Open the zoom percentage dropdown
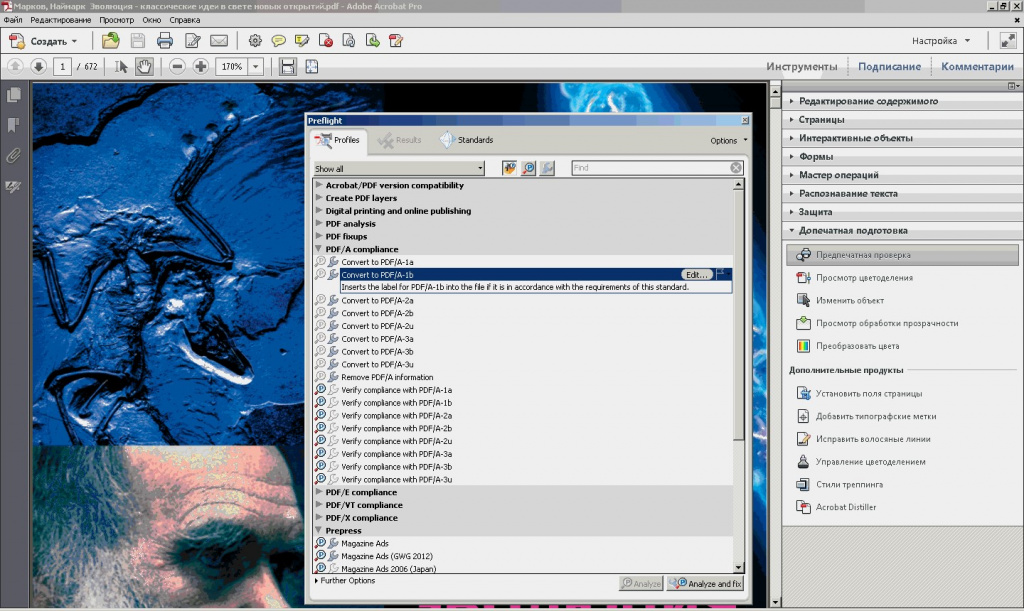Viewport: 1024px width, 611px height. [255, 67]
